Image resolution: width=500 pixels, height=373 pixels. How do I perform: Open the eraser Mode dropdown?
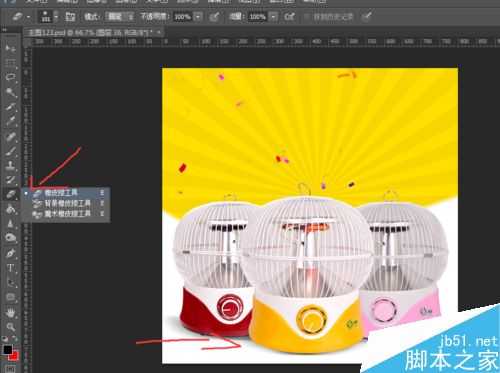tap(119, 16)
